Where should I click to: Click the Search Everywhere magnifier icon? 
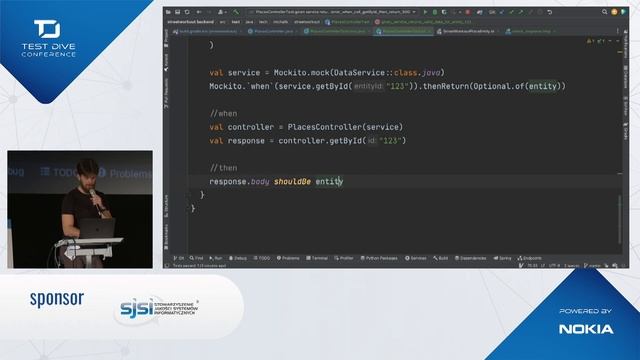pyautogui.click(x=604, y=12)
